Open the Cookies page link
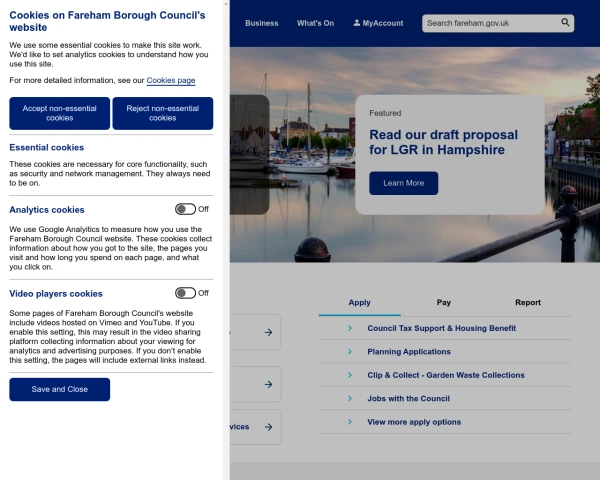Screen dimensions: 600x480 tap(171, 80)
